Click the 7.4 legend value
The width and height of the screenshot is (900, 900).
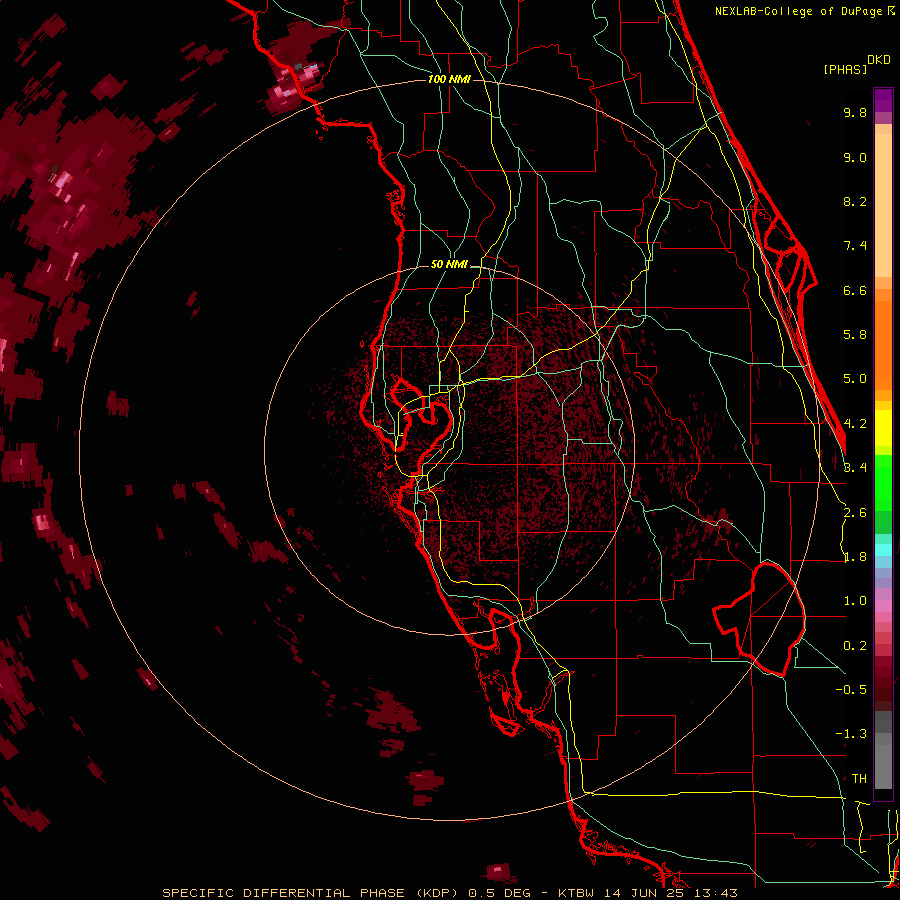point(855,246)
